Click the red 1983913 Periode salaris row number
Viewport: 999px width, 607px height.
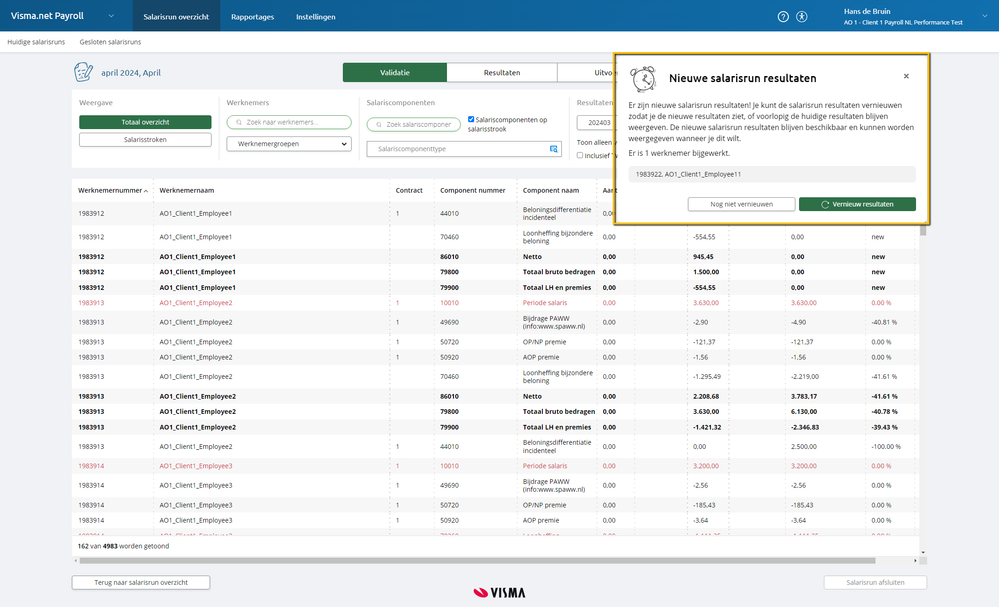pyautogui.click(x=91, y=303)
